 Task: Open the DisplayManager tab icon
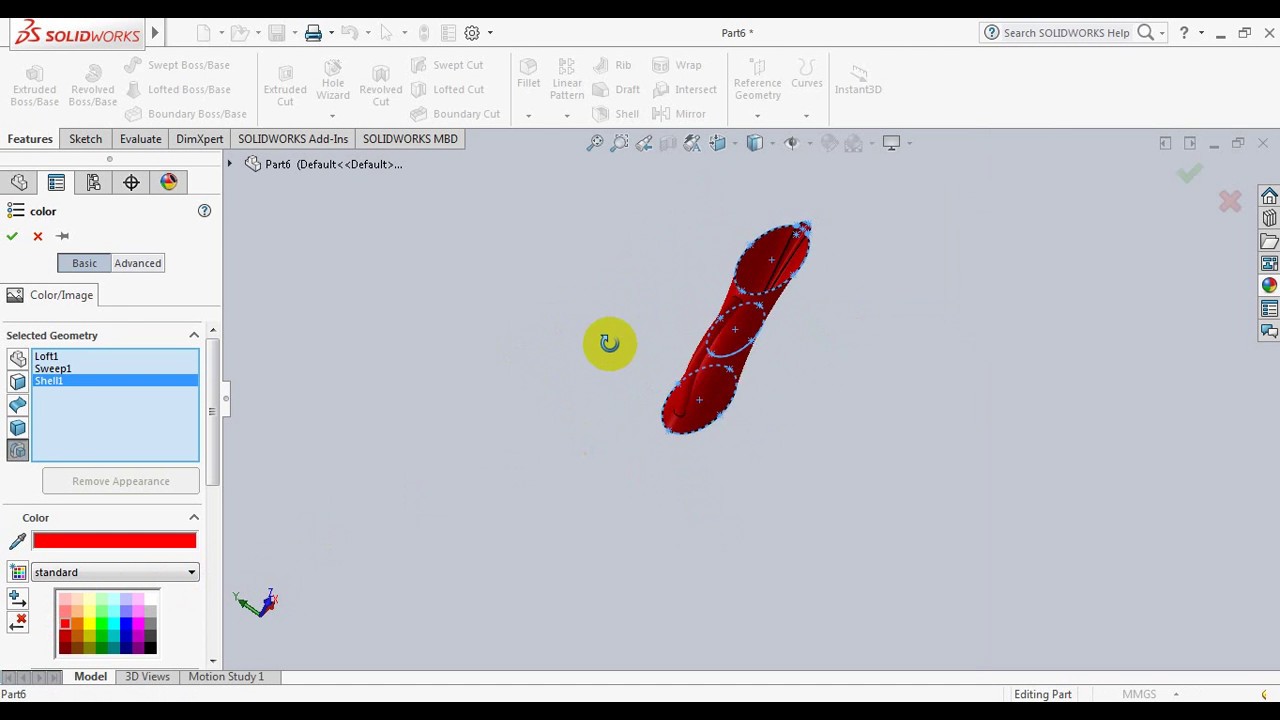click(x=168, y=182)
